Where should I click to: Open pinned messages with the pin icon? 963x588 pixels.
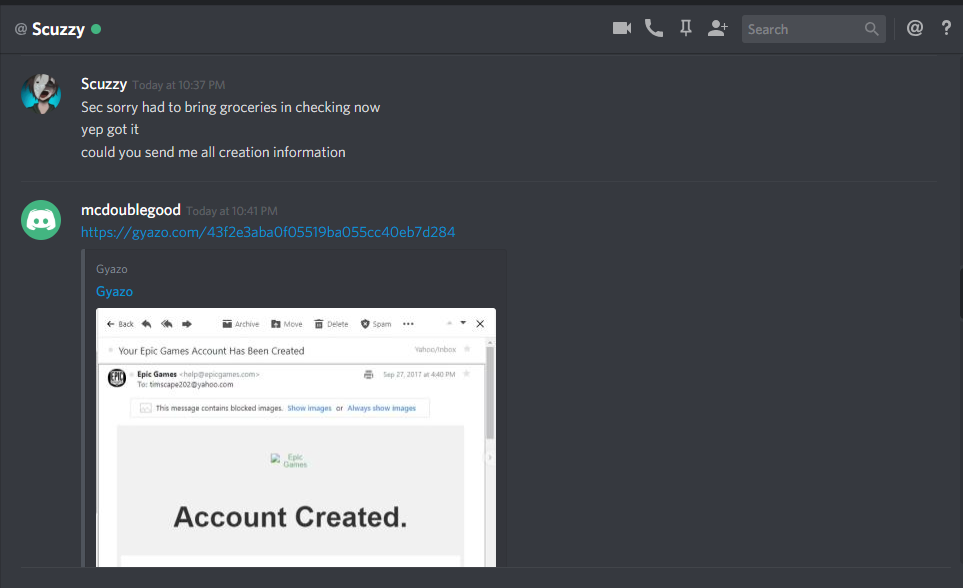click(685, 28)
